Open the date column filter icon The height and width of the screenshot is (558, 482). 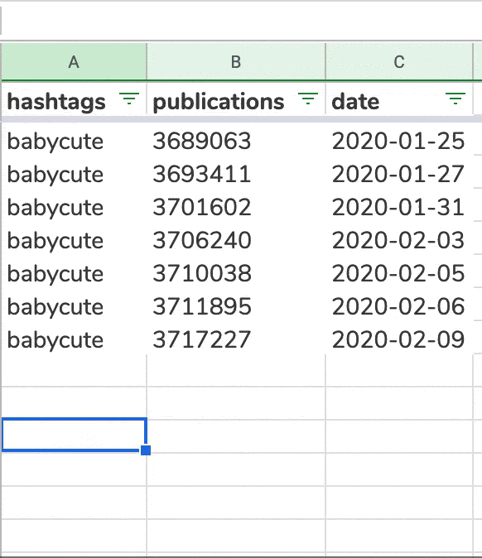pos(455,99)
